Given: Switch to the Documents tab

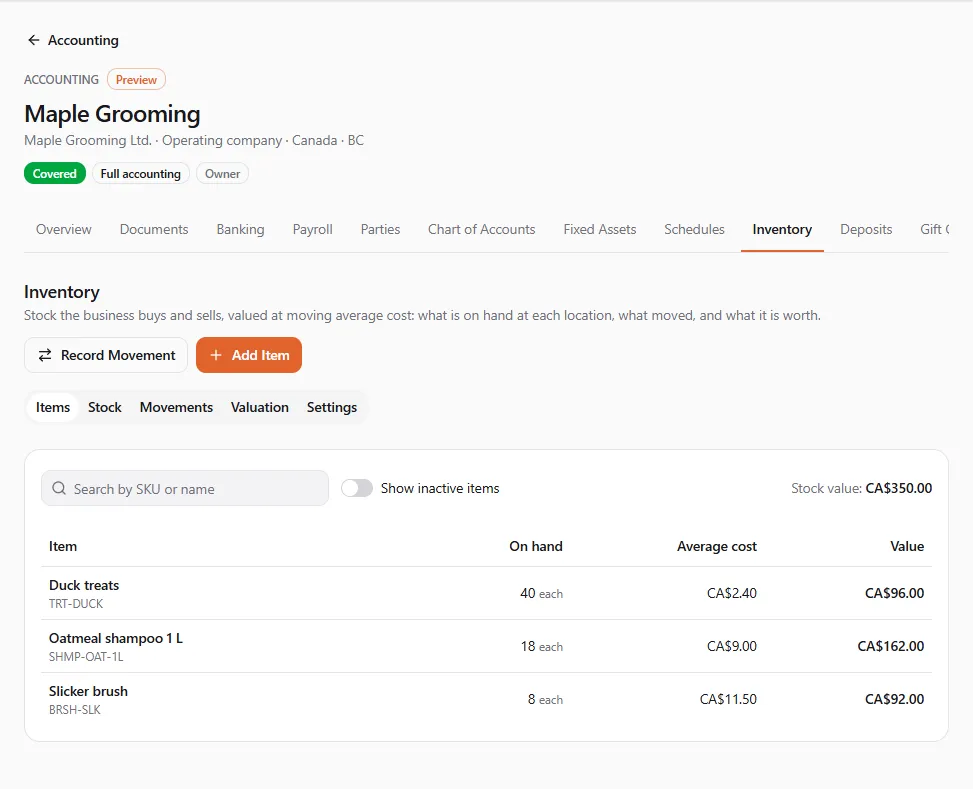Looking at the screenshot, I should tap(154, 230).
